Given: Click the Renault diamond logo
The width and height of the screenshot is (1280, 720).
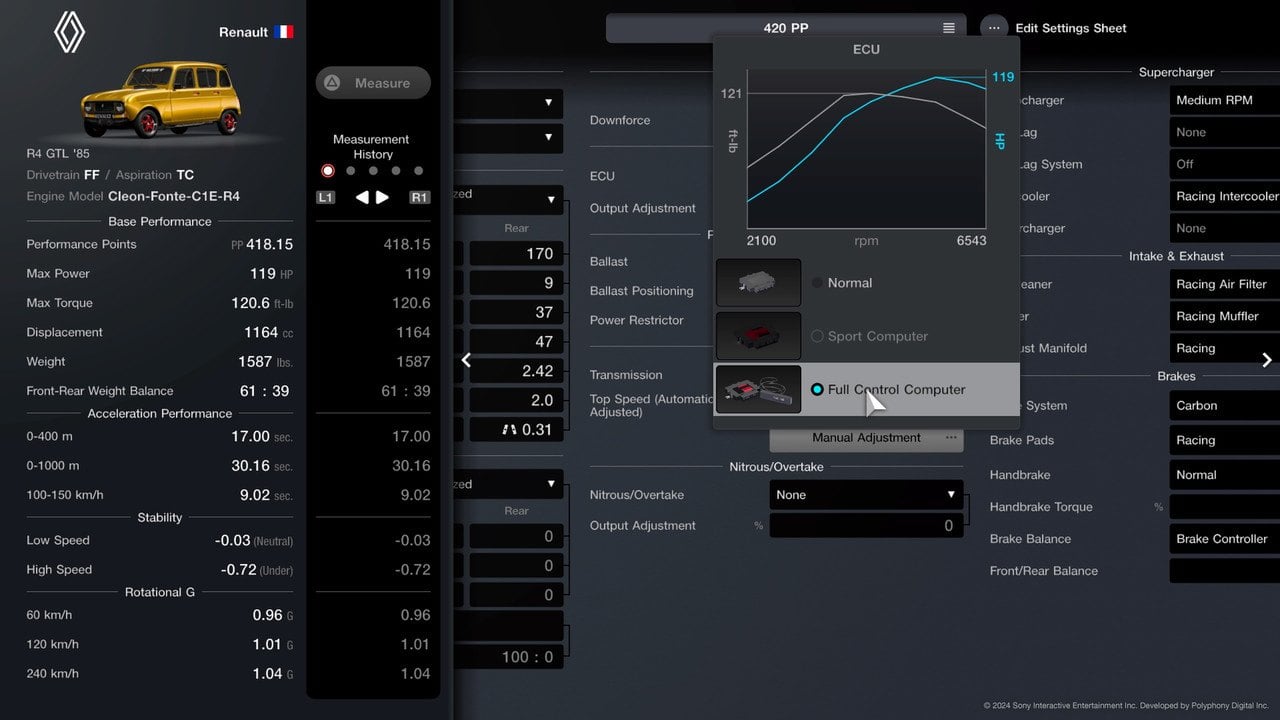Looking at the screenshot, I should point(70,31).
